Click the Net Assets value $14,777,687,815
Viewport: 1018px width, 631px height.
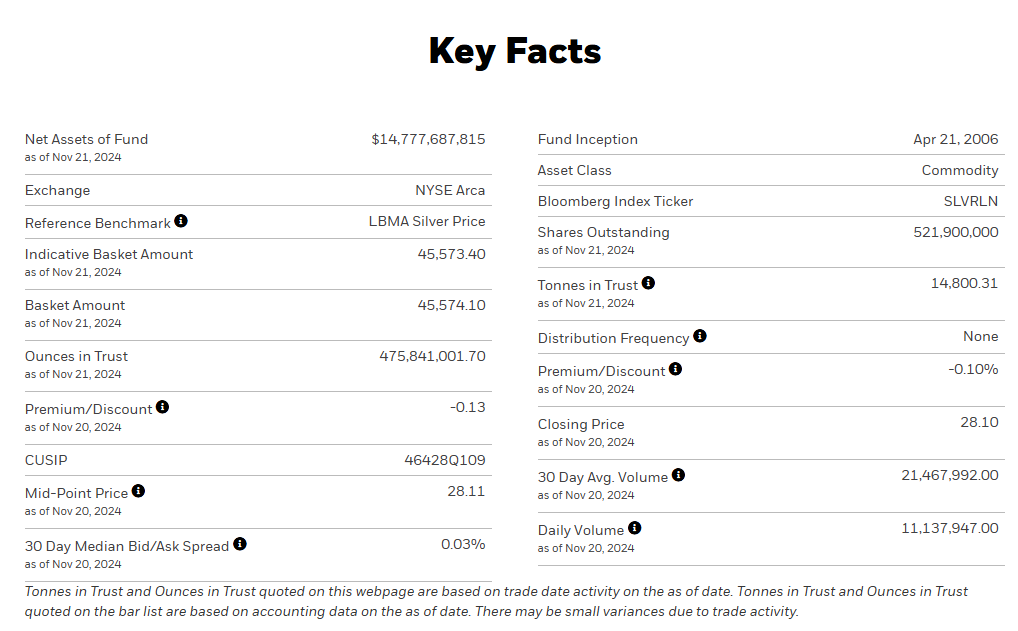click(x=428, y=139)
